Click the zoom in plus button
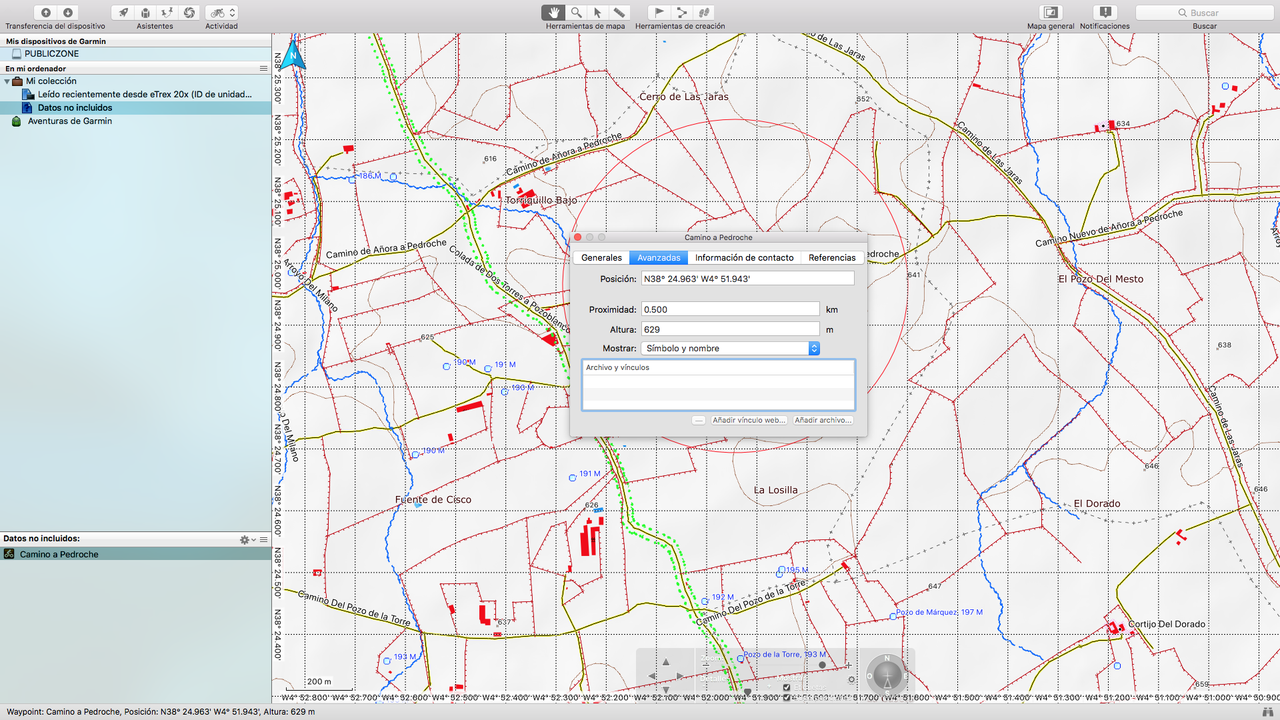1280x720 pixels. point(848,665)
